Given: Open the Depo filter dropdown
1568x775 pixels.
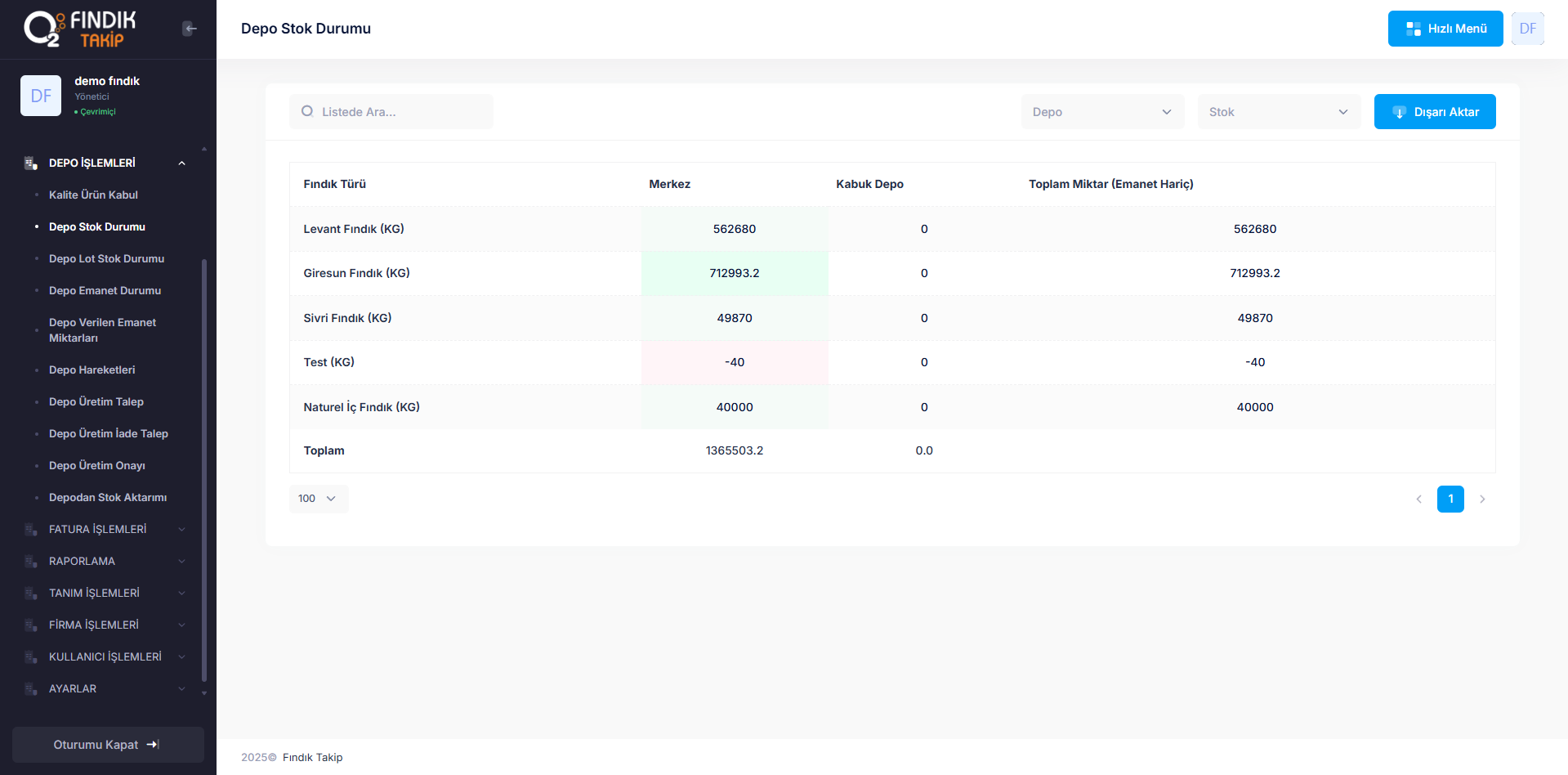Looking at the screenshot, I should [1101, 112].
